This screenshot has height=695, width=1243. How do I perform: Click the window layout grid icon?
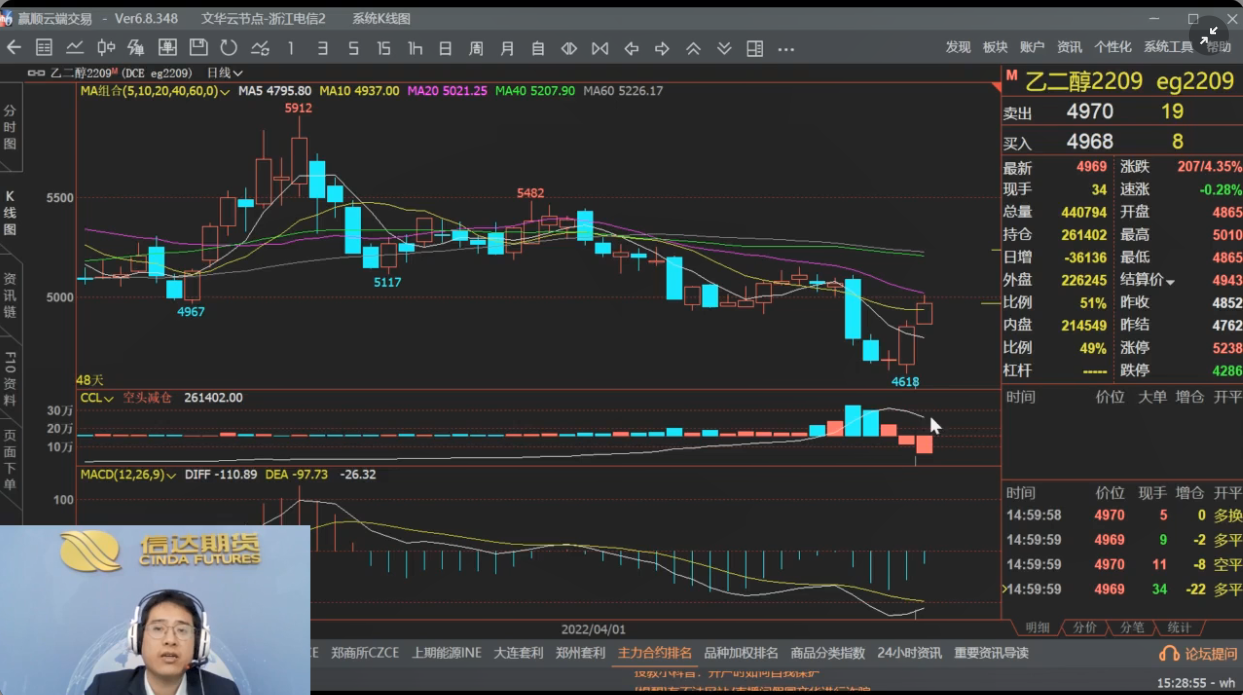755,49
